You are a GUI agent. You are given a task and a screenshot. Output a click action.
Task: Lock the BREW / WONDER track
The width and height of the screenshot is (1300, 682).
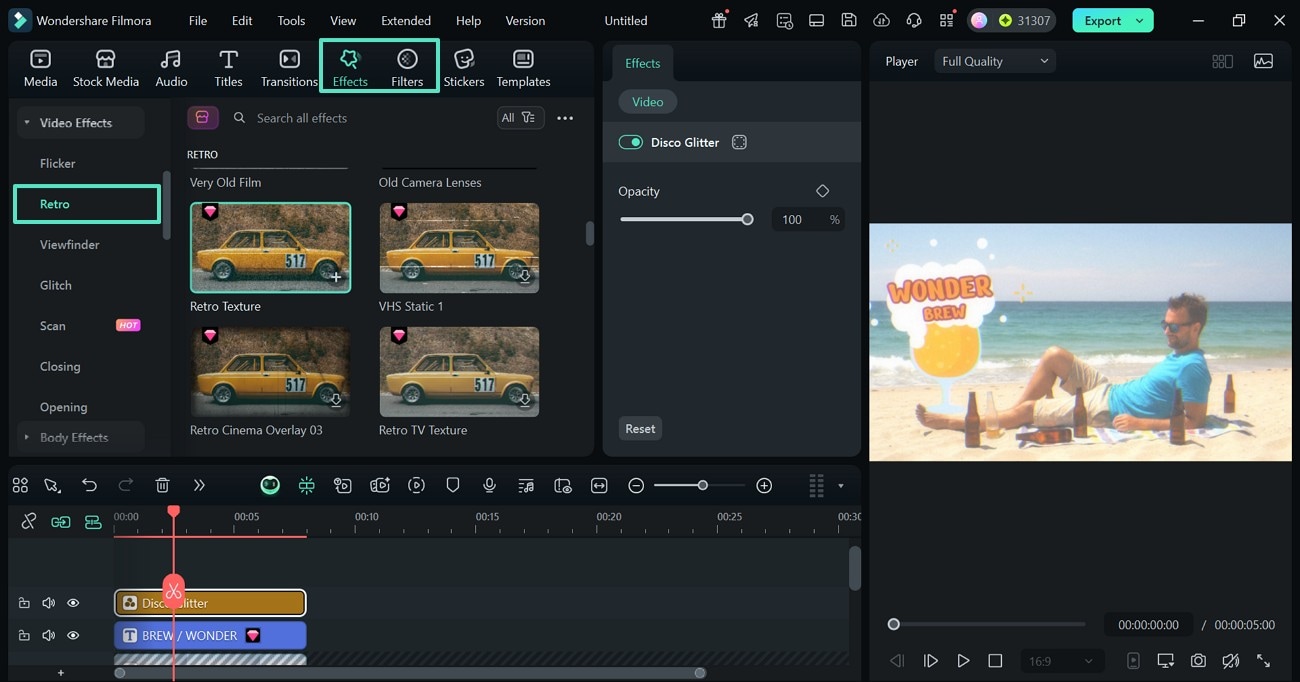(24, 635)
